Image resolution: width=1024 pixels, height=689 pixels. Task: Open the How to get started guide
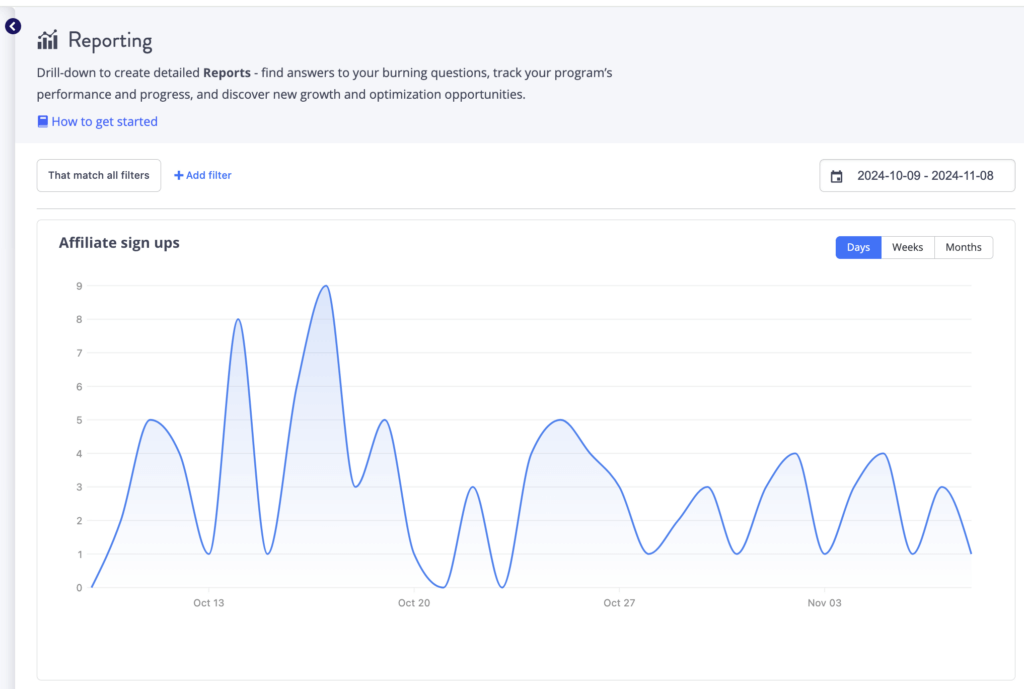(x=104, y=121)
